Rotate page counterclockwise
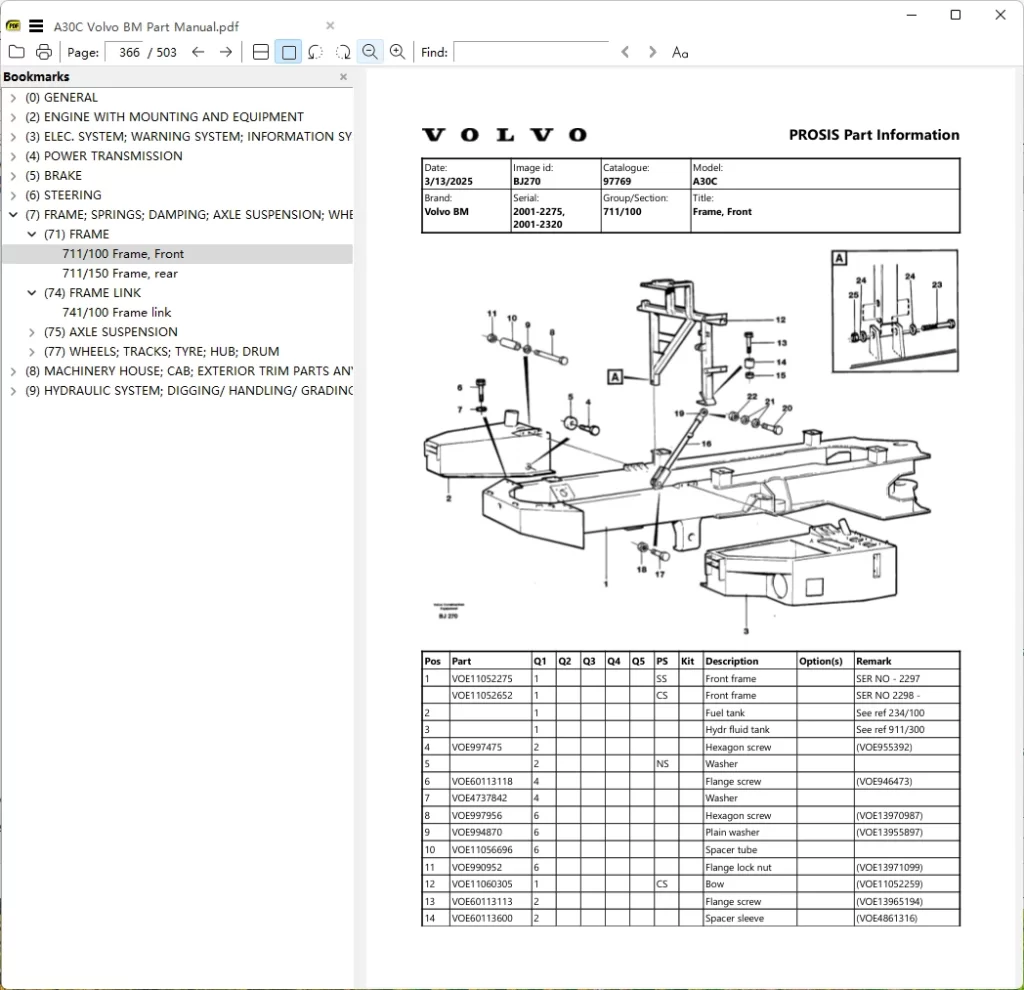Viewport: 1024px width, 990px height. click(x=315, y=52)
